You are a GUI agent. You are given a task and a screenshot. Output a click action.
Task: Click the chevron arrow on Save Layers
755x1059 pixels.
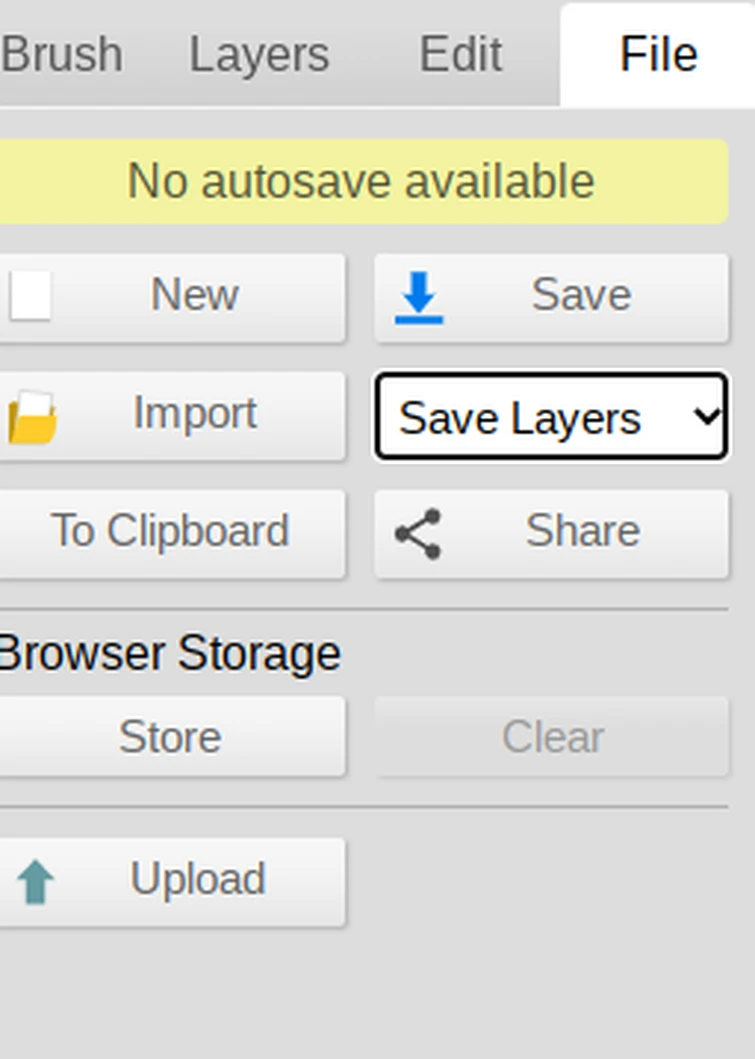tap(706, 416)
